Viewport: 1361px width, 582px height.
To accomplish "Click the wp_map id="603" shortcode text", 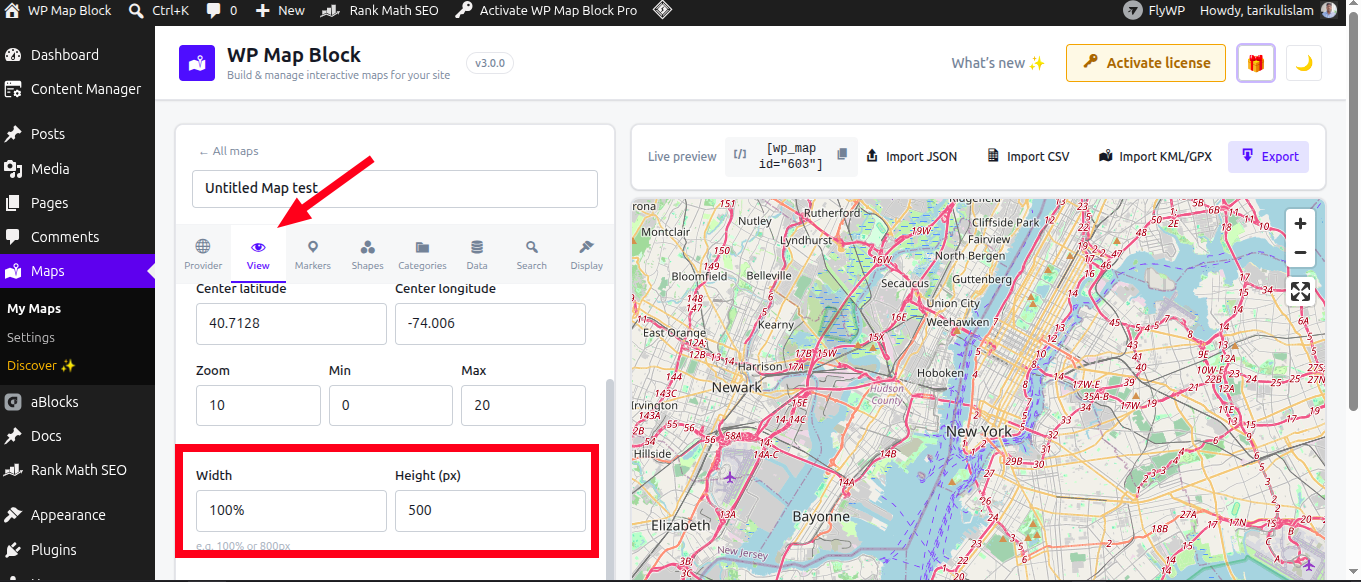I will (790, 156).
